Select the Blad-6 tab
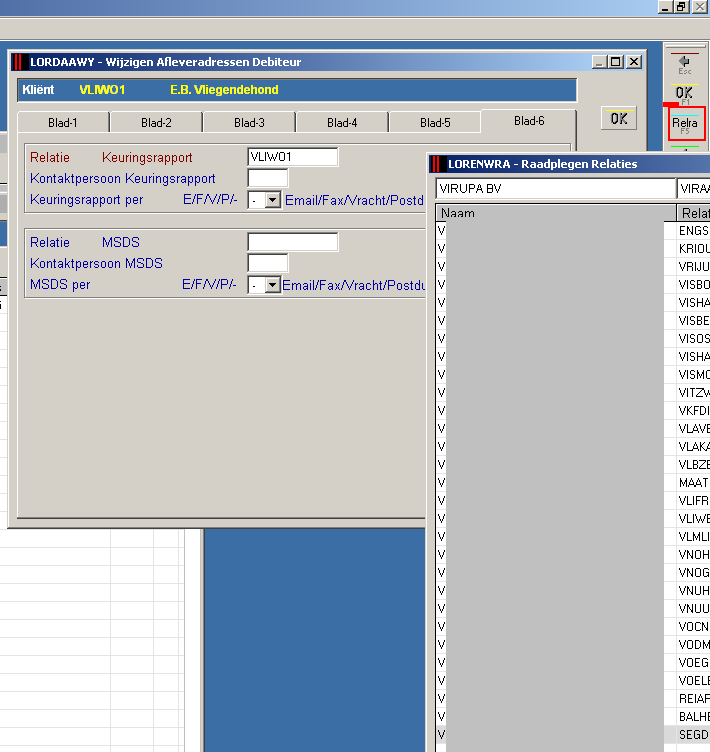This screenshot has width=710, height=752. point(529,121)
